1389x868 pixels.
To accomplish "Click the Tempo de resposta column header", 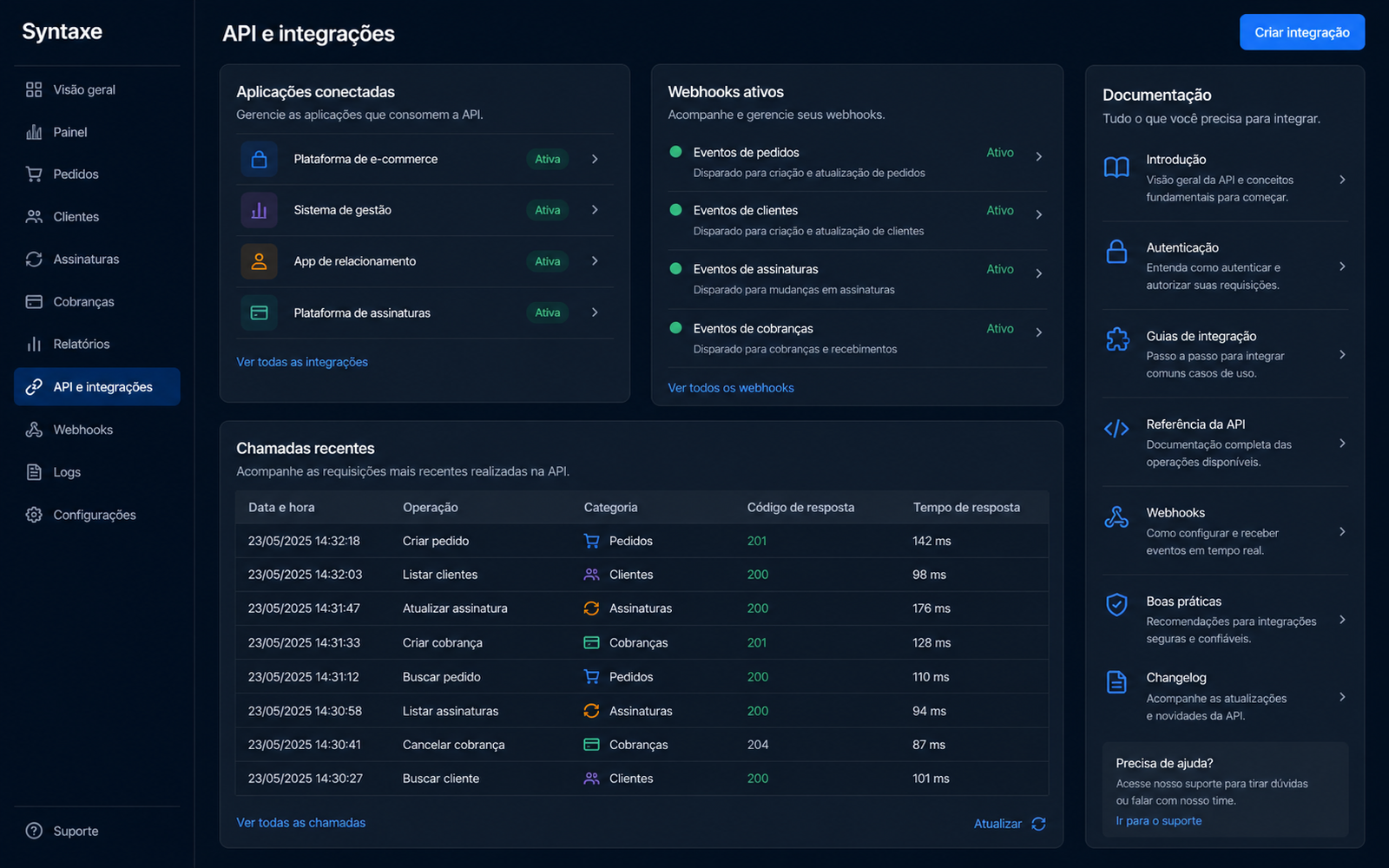I will (x=966, y=507).
